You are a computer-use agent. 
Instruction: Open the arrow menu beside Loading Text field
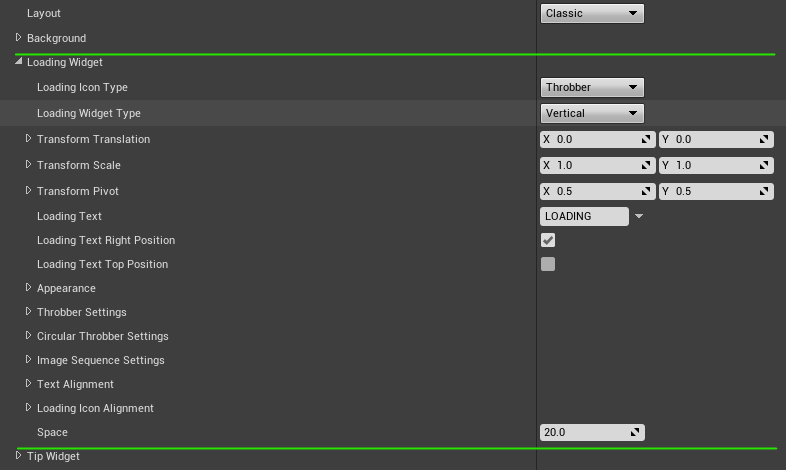click(x=639, y=216)
